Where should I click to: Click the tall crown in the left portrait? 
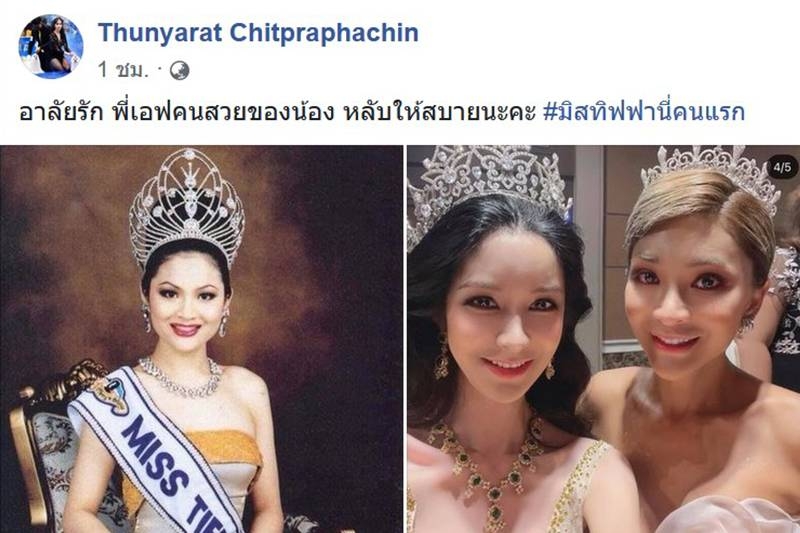[x=187, y=207]
